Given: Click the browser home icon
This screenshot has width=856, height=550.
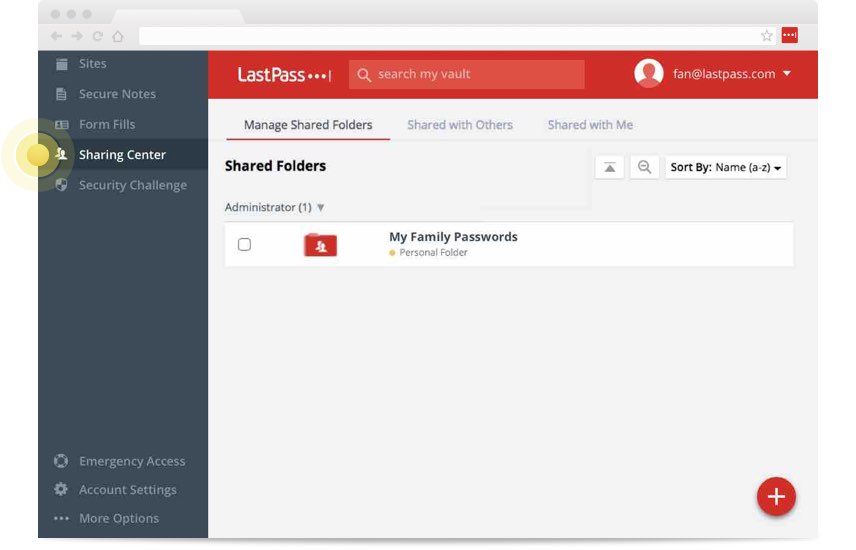Looking at the screenshot, I should point(118,36).
